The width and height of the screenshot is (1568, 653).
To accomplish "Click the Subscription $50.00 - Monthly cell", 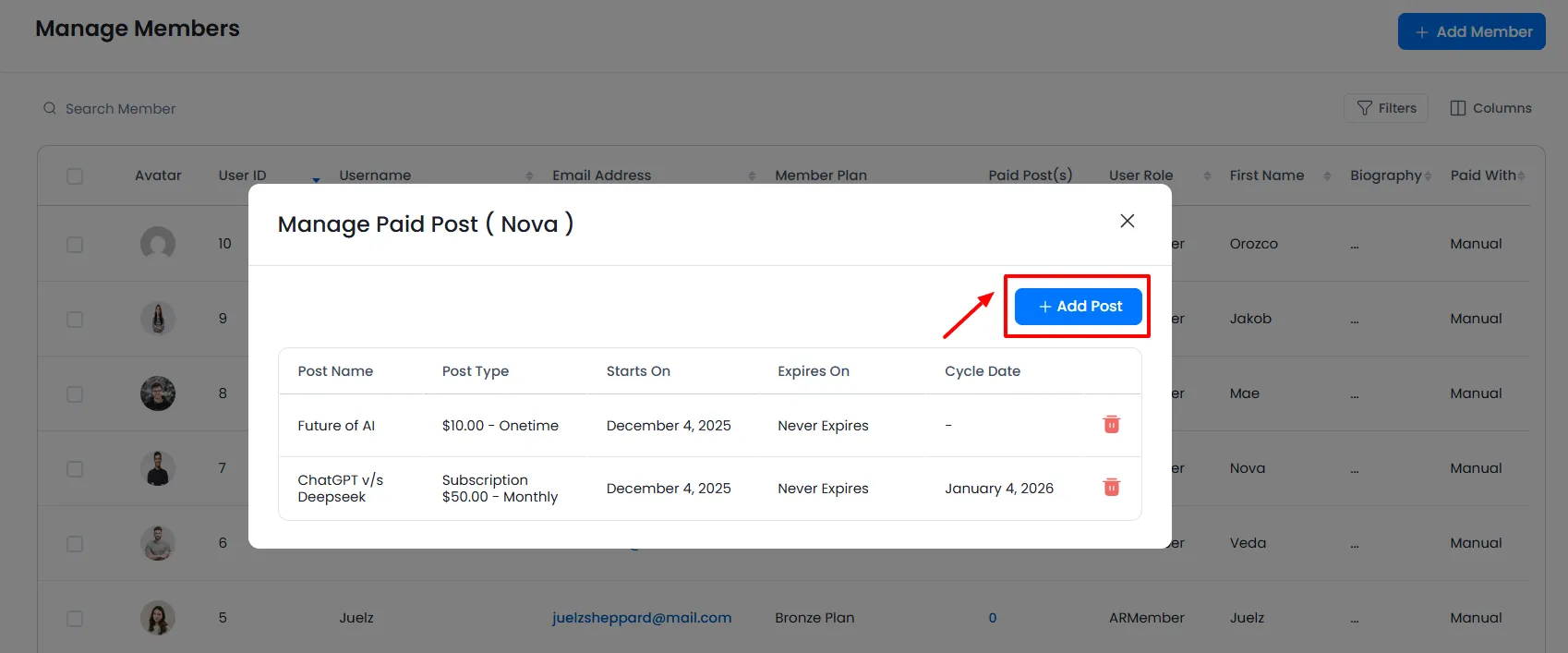I will click(500, 489).
